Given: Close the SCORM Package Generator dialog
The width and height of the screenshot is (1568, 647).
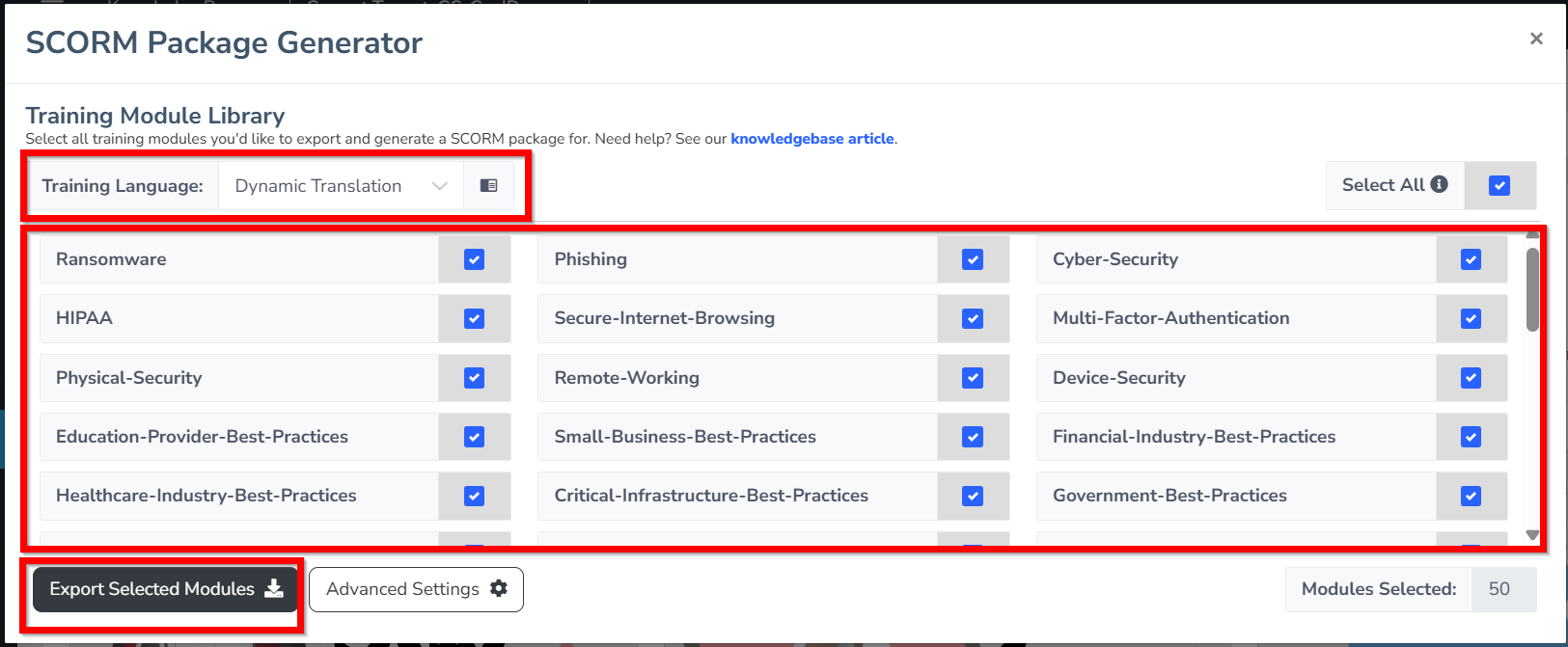Looking at the screenshot, I should tap(1536, 39).
